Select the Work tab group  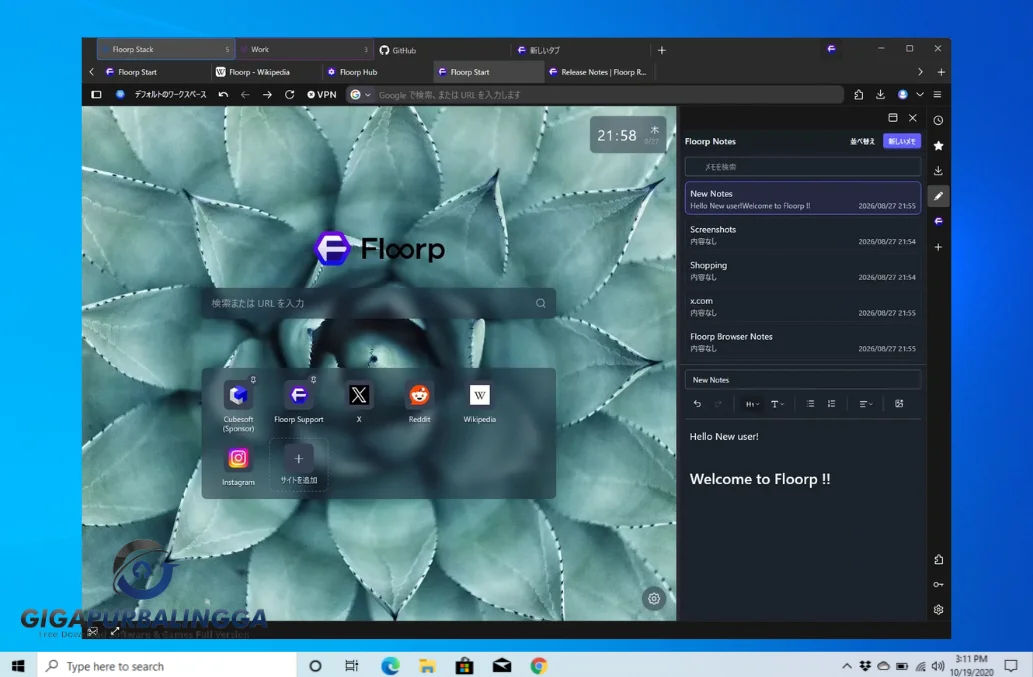tap(304, 49)
